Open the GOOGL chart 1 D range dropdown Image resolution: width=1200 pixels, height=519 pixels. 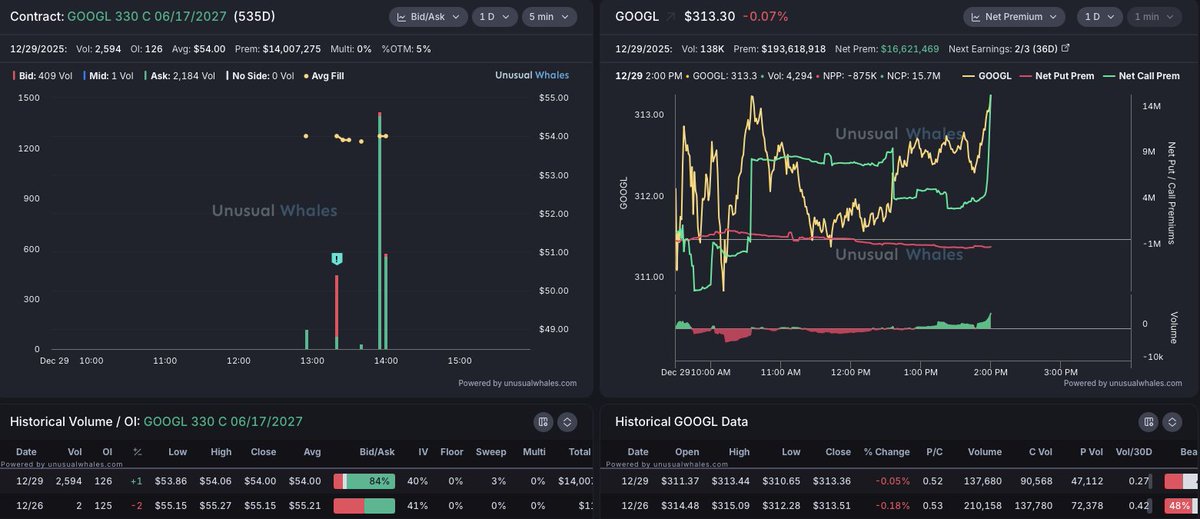[1100, 17]
